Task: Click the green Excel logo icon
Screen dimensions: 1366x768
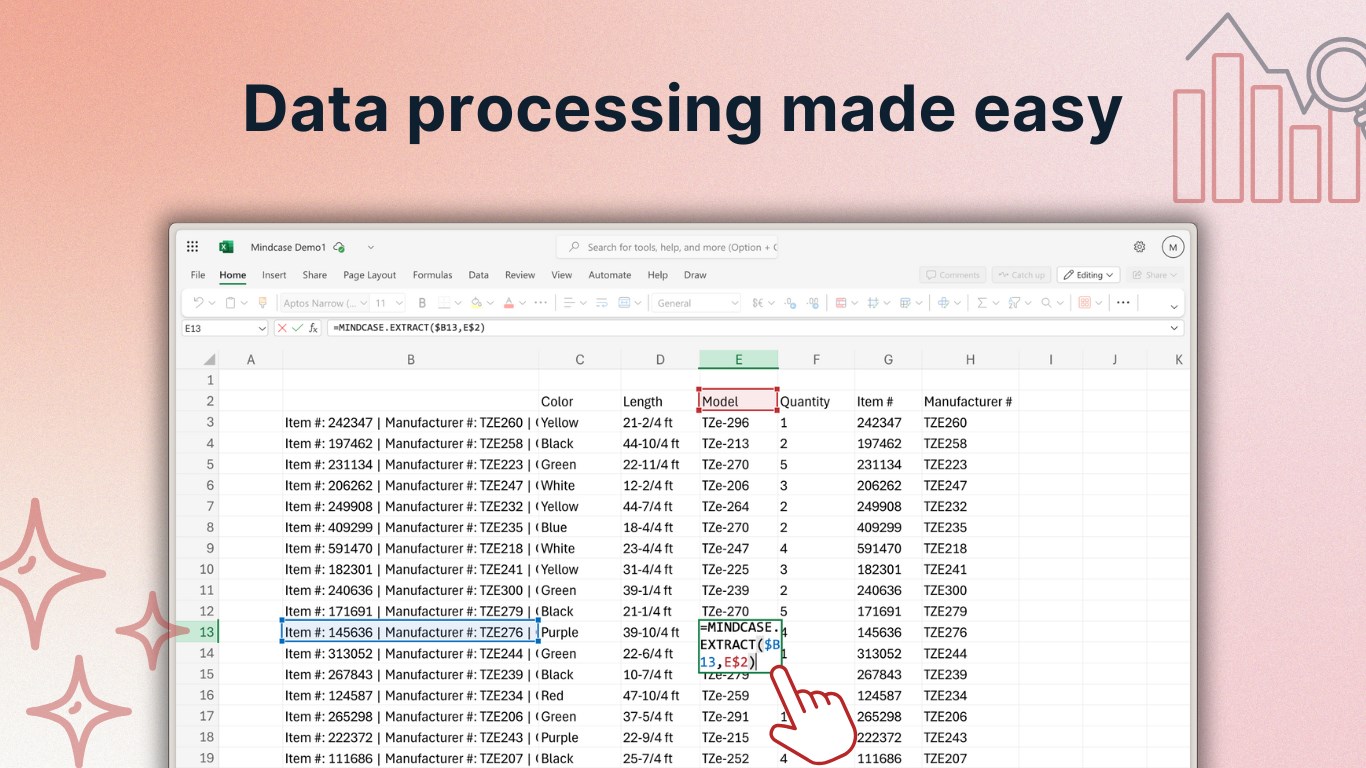Action: [x=226, y=247]
